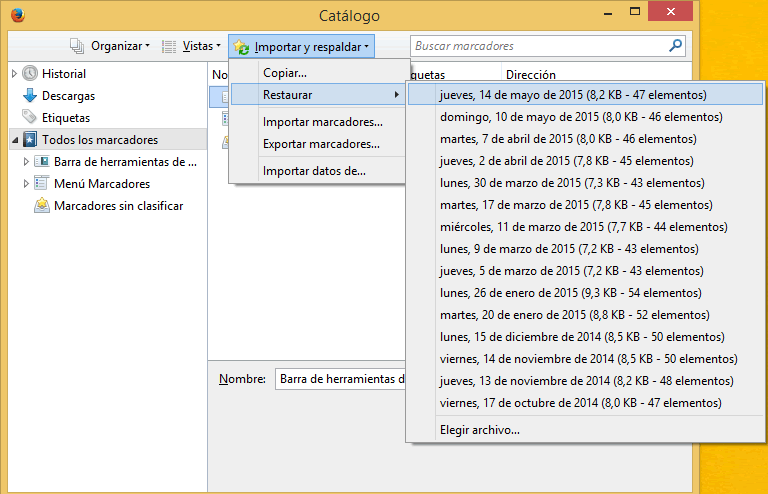Click the Organizar toolbar icon
This screenshot has height=494, width=768.
[77, 46]
